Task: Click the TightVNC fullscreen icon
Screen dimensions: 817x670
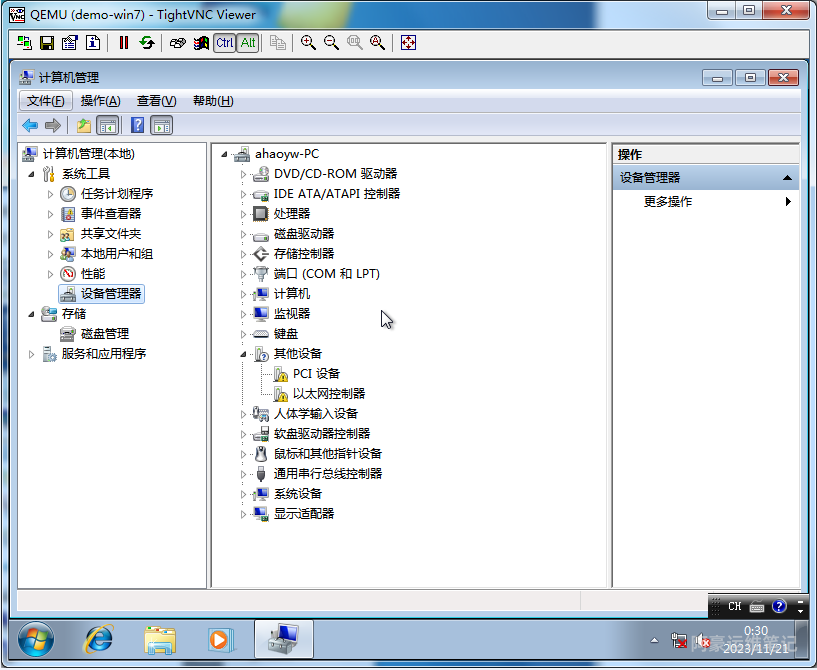Action: 408,42
